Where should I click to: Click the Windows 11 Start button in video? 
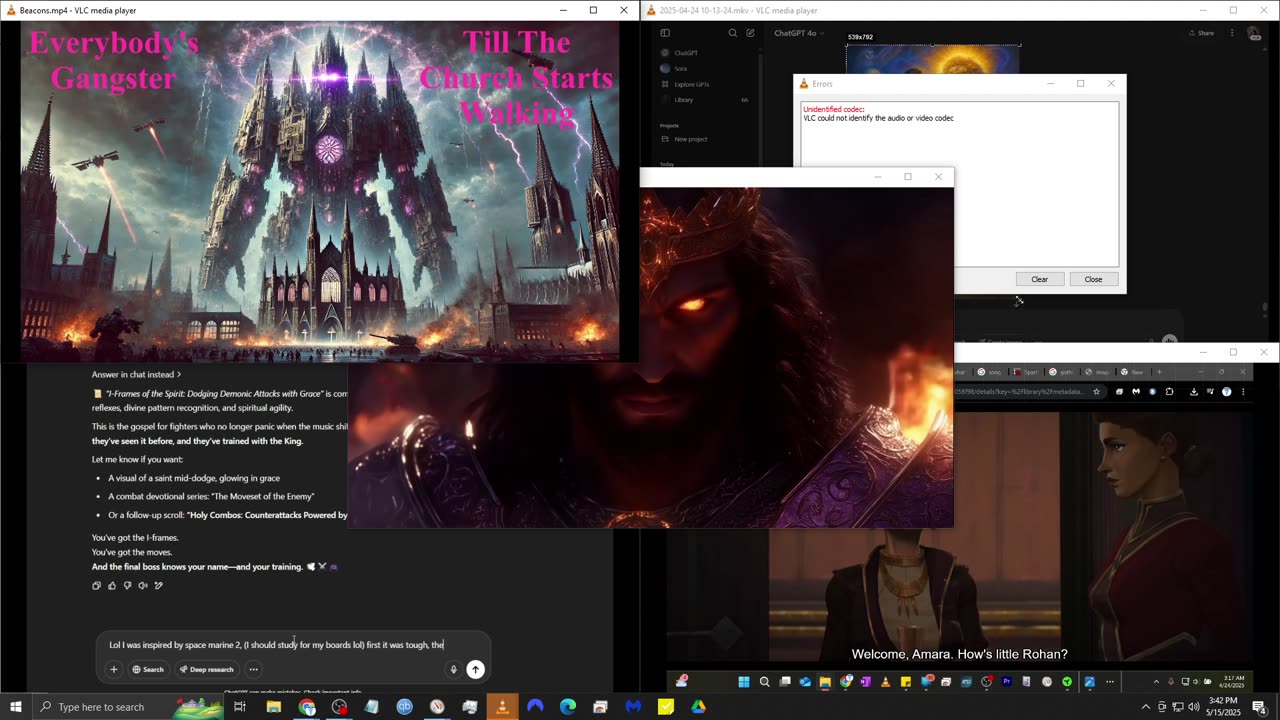point(744,682)
